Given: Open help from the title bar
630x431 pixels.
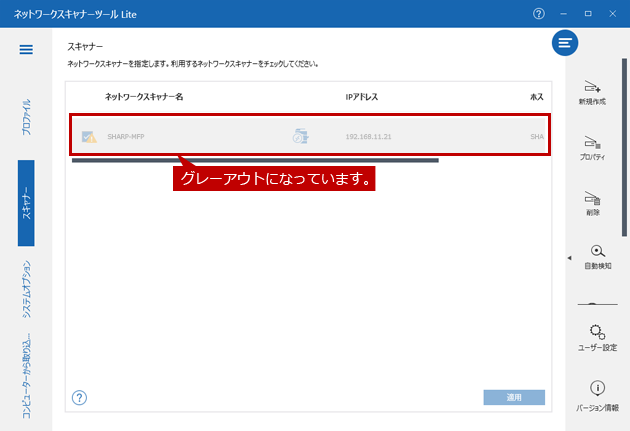Looking at the screenshot, I should [538, 14].
